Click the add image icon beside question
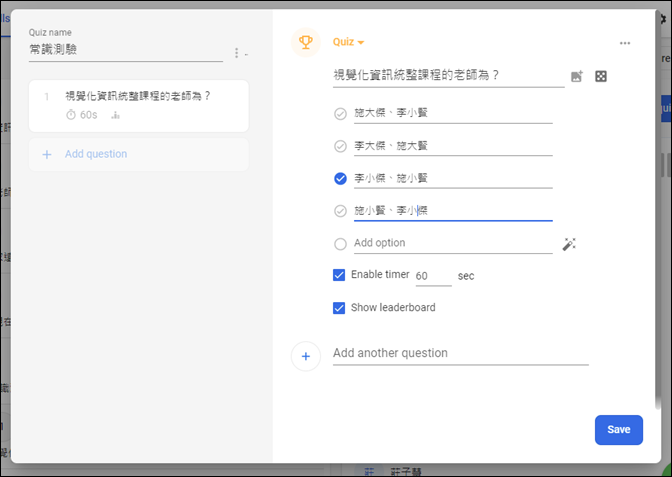 tap(577, 76)
